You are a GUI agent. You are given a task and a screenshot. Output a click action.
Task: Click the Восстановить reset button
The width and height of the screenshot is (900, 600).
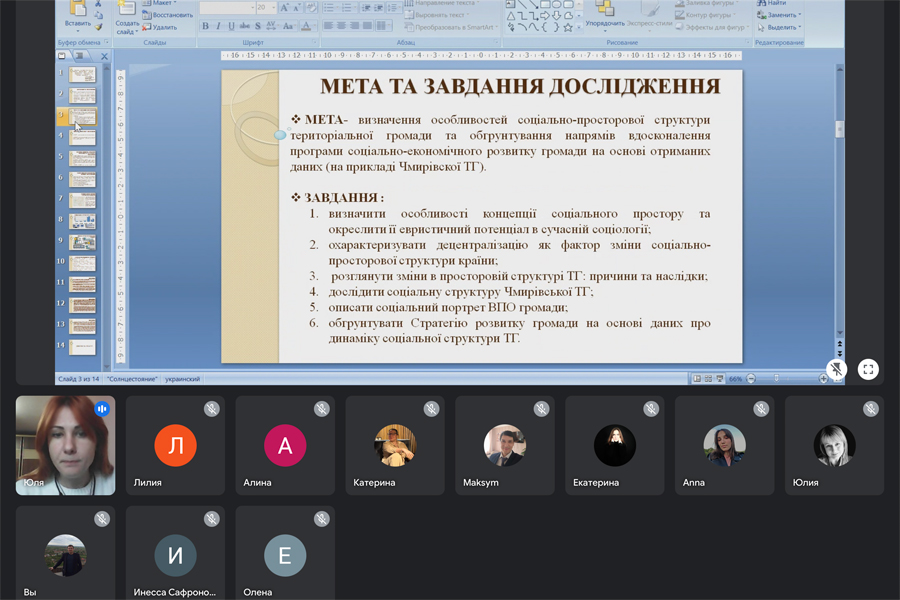(x=168, y=15)
